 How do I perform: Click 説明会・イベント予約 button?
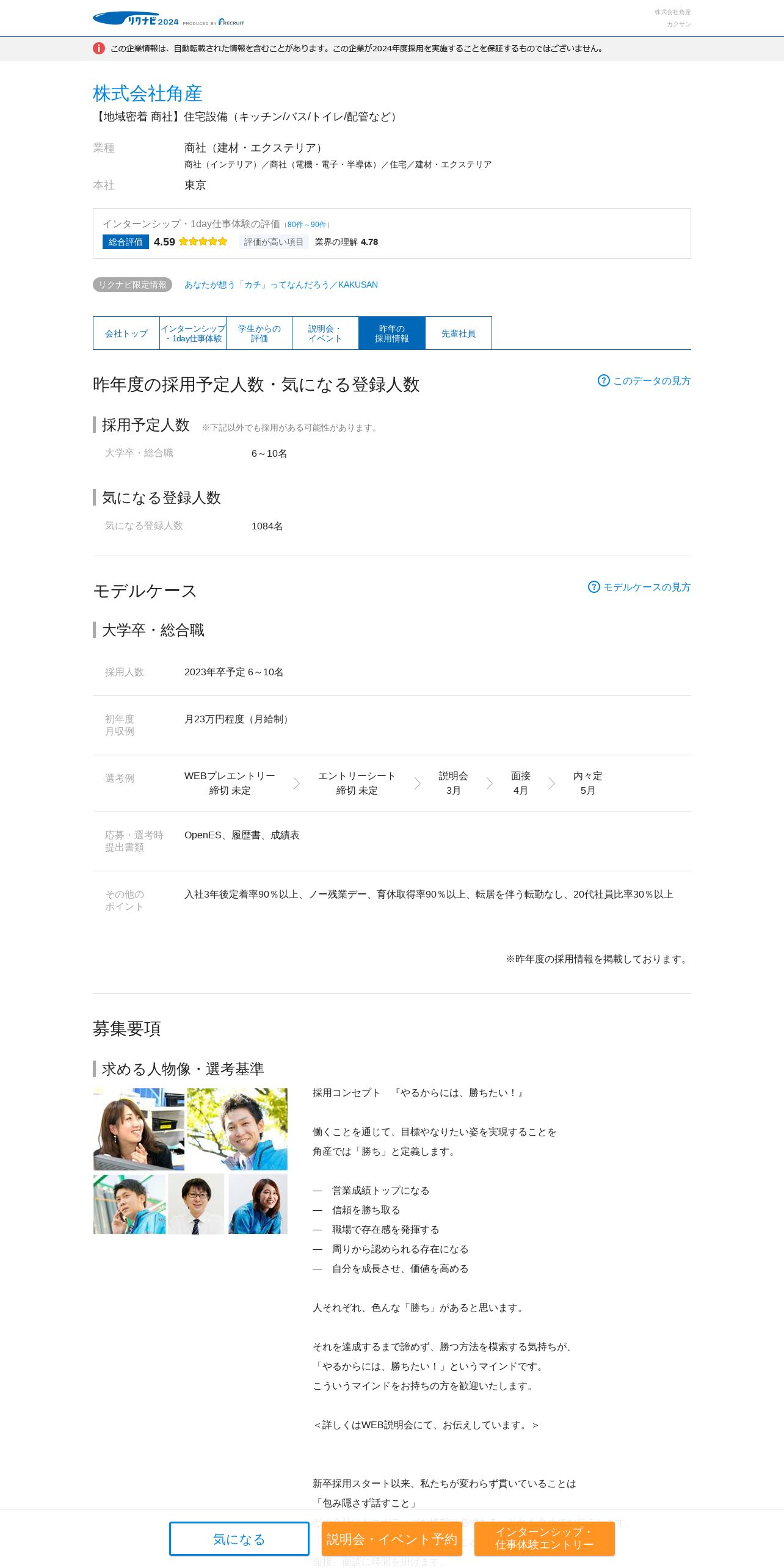coord(392,1539)
